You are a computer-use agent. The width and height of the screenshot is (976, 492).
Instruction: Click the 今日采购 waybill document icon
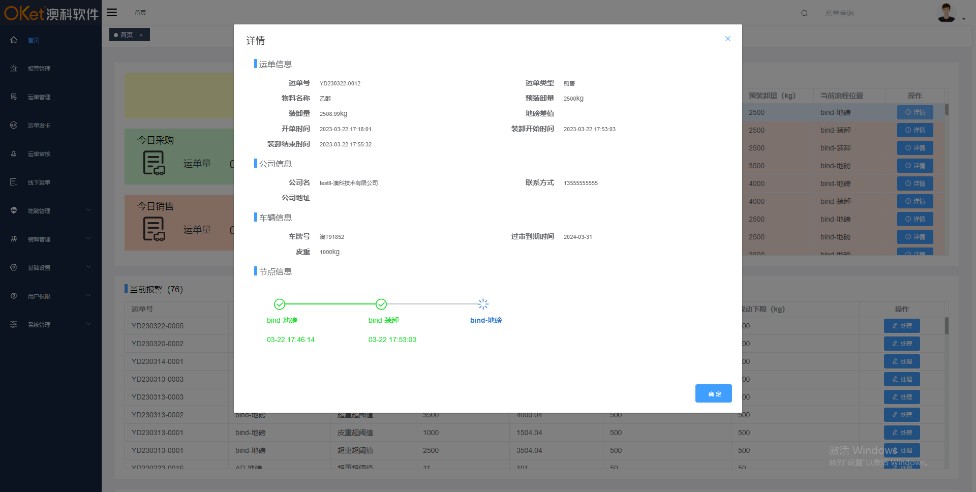[153, 163]
